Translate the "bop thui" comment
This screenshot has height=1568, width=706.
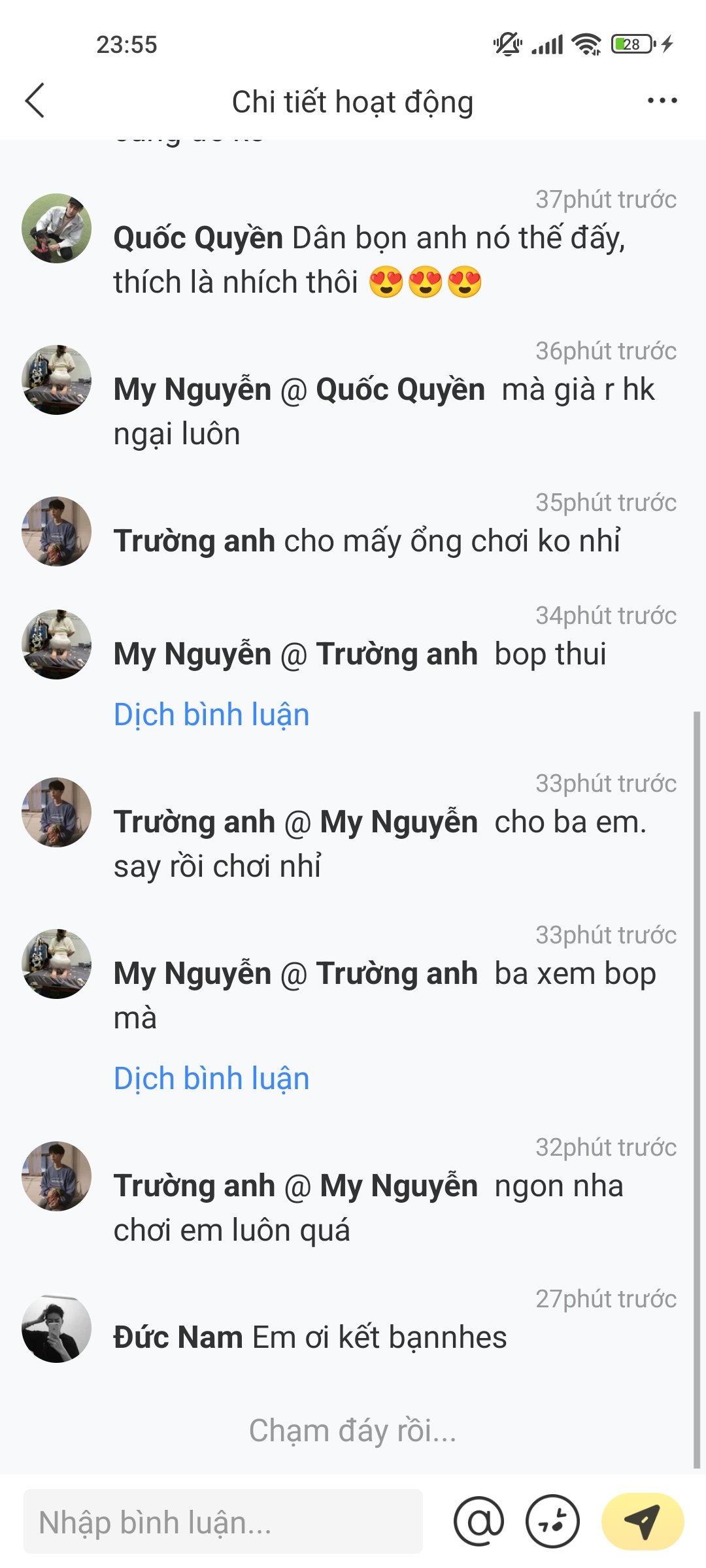click(x=211, y=715)
